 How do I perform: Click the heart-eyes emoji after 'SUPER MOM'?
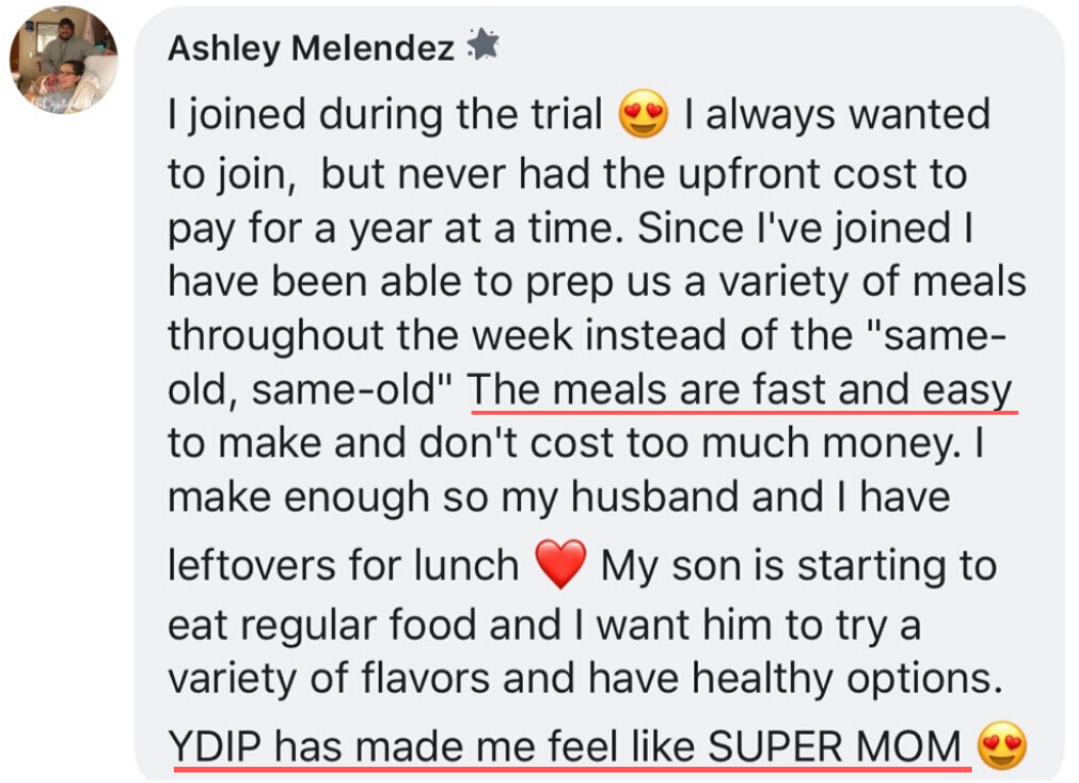[1003, 745]
